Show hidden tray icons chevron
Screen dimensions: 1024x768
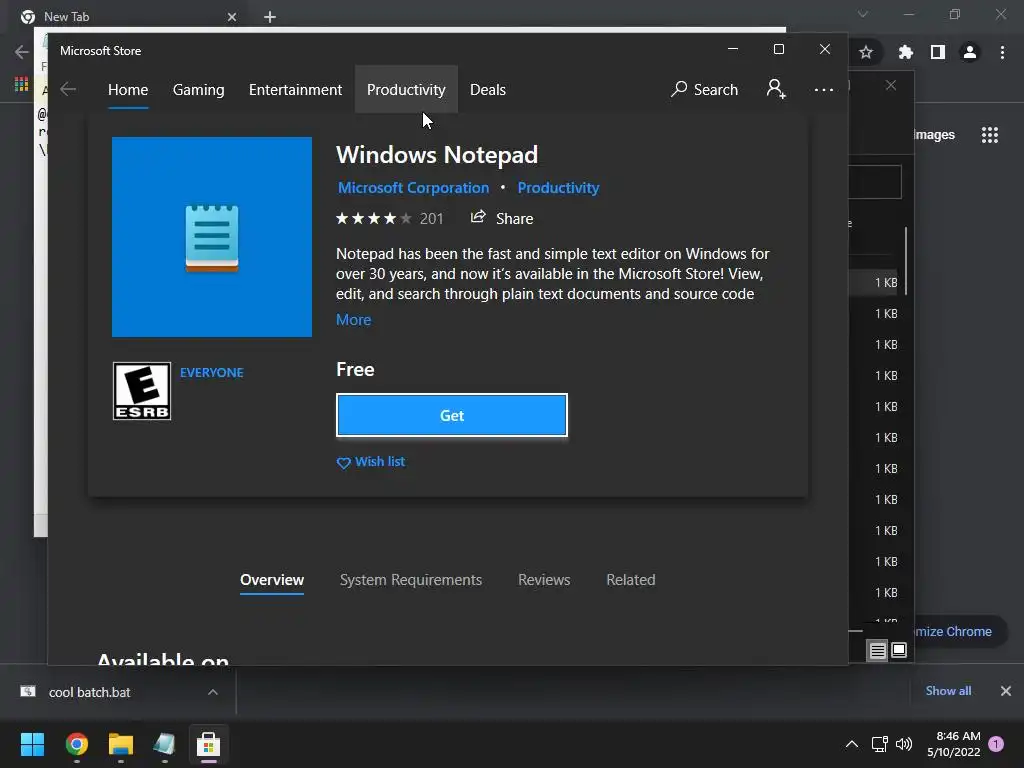[852, 744]
